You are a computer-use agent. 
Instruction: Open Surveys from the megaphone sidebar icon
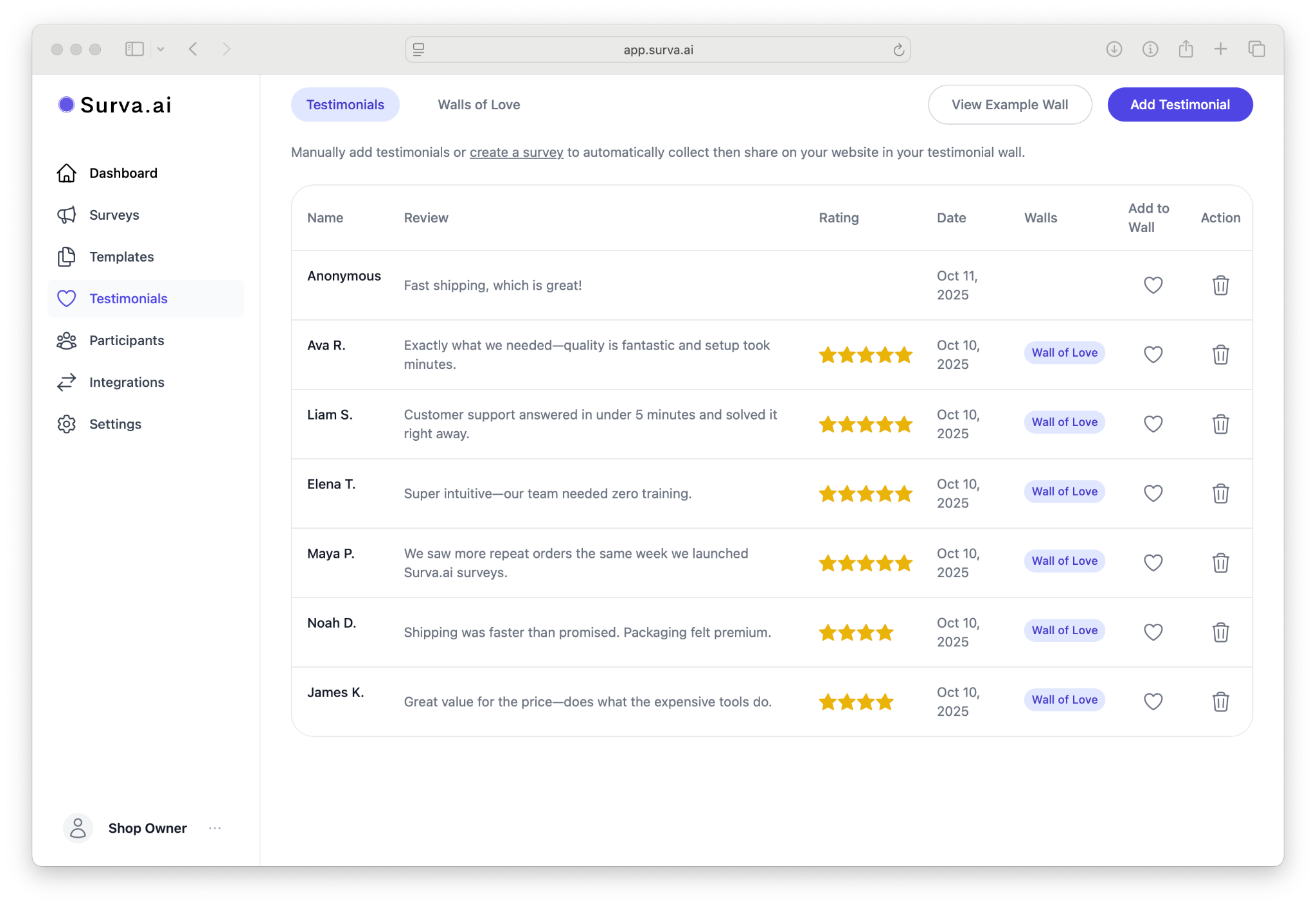pos(67,215)
